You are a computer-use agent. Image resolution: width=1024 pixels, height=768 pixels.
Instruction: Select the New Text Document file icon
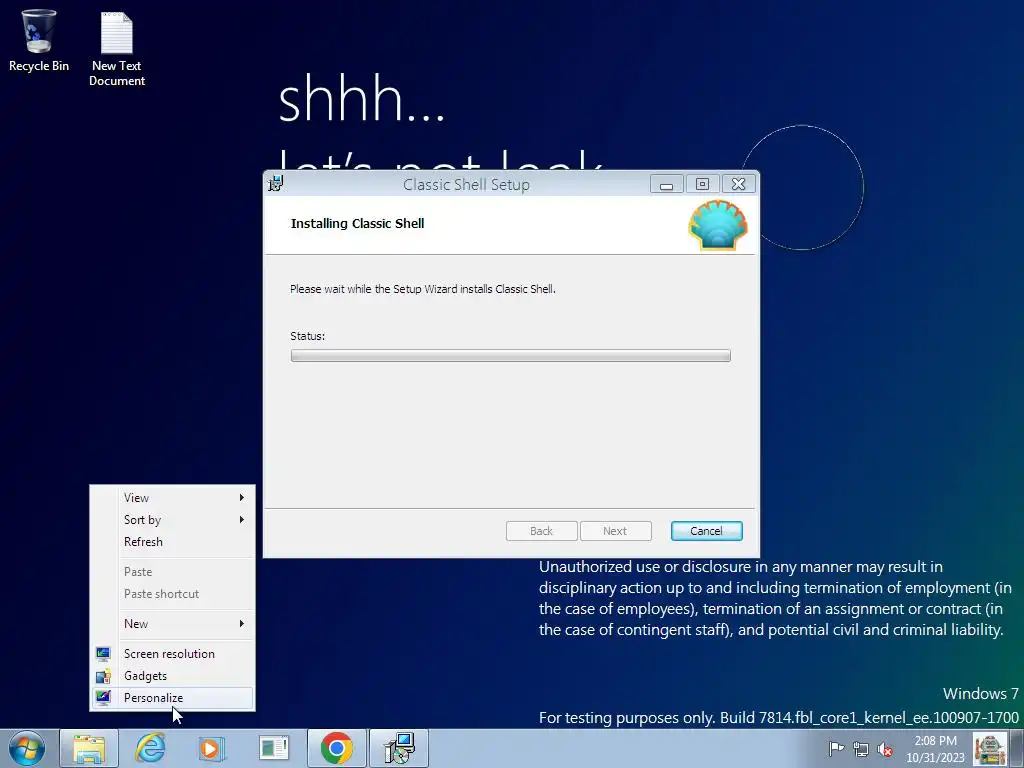(x=117, y=48)
